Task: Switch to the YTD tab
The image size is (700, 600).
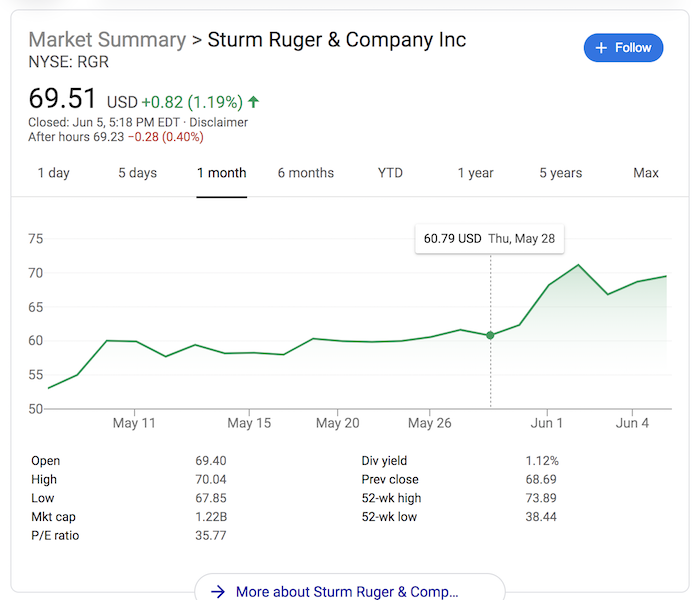Action: click(x=390, y=173)
